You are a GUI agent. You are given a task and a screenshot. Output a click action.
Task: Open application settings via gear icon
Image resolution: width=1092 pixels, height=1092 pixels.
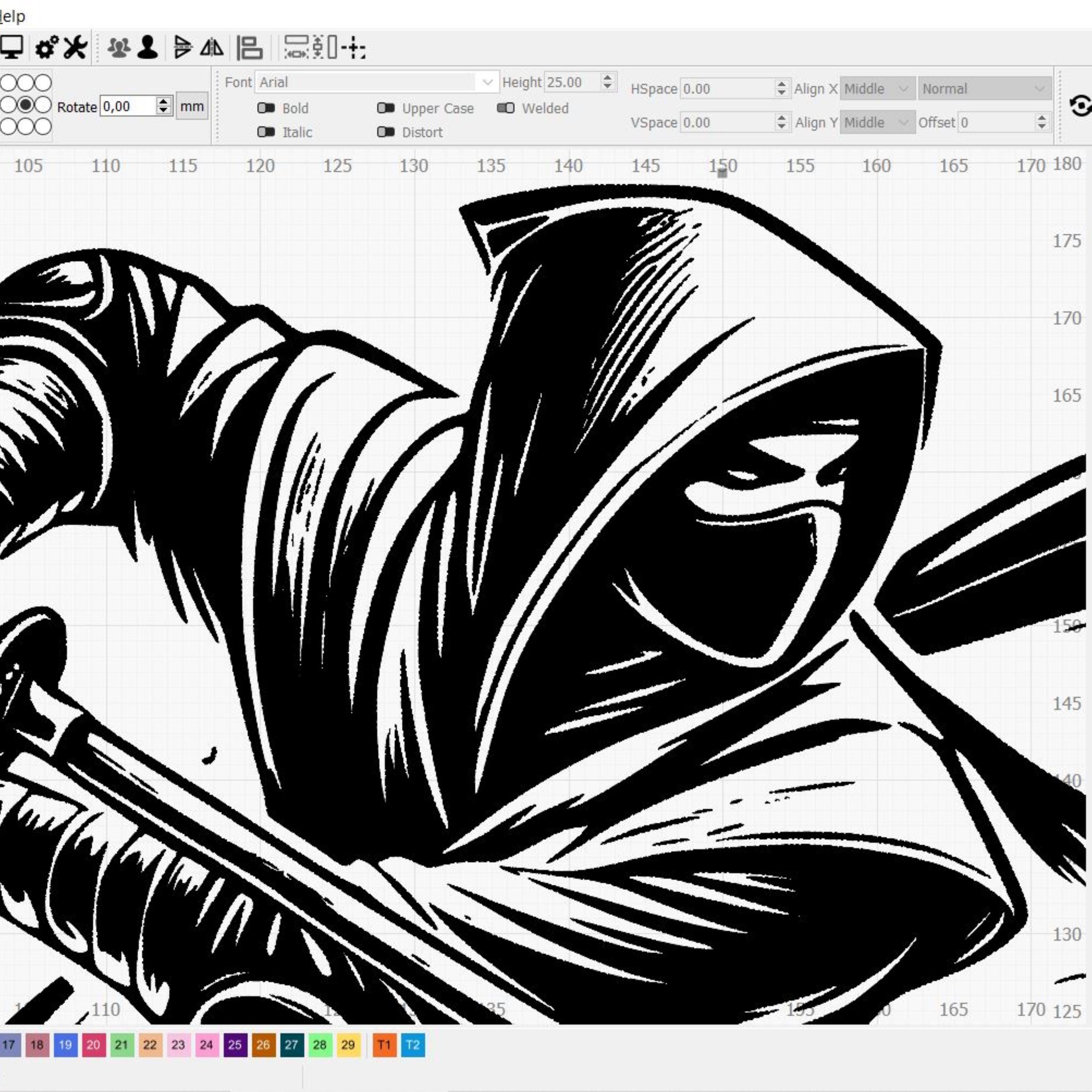pos(47,49)
